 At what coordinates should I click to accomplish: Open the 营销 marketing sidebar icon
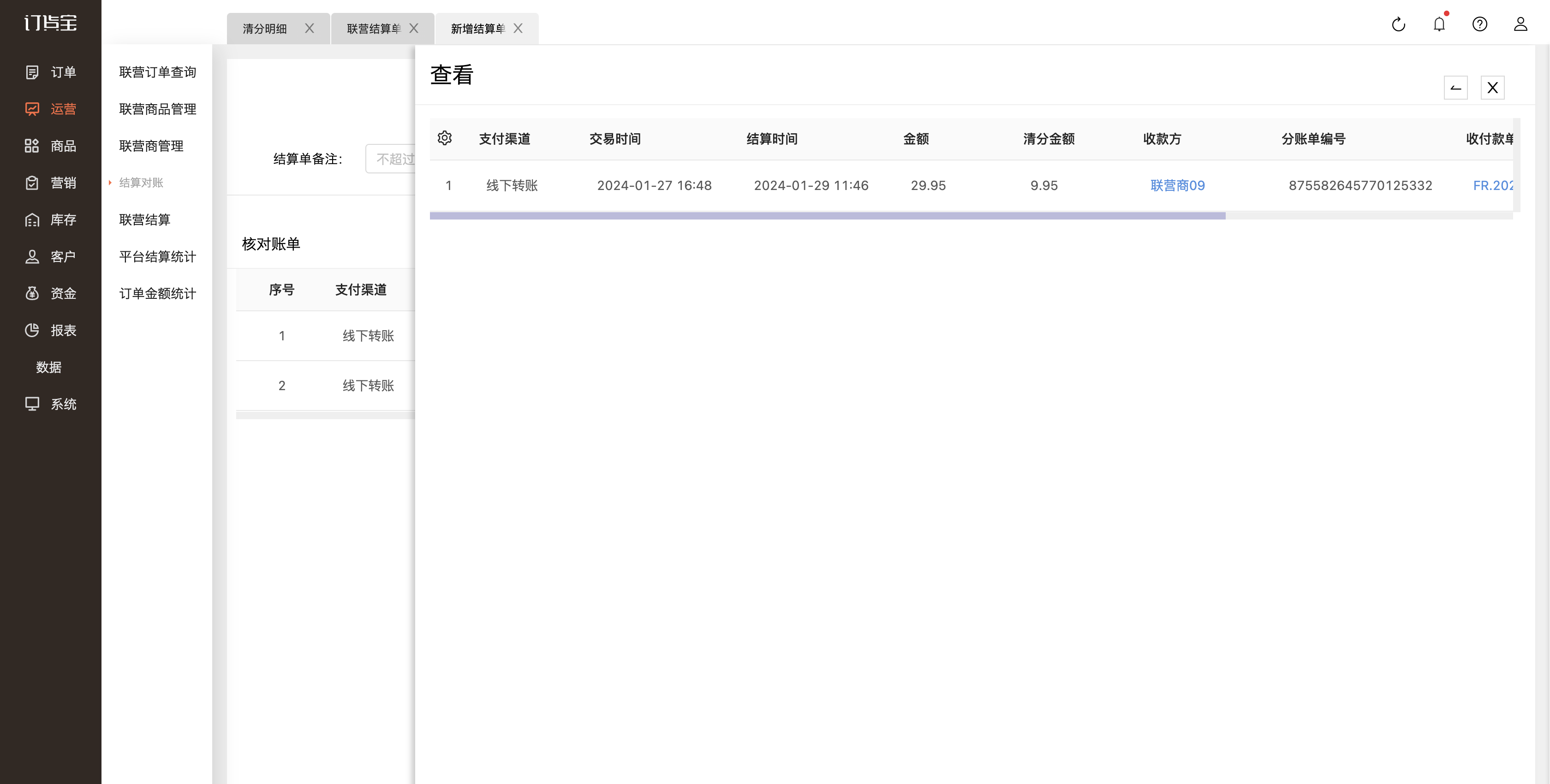click(x=32, y=183)
